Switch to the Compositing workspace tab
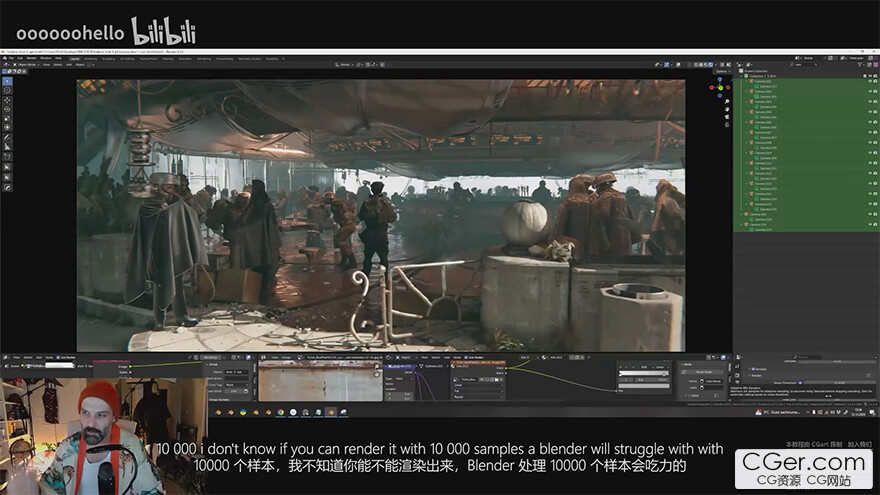Screen dimensions: 880x495 224,58
